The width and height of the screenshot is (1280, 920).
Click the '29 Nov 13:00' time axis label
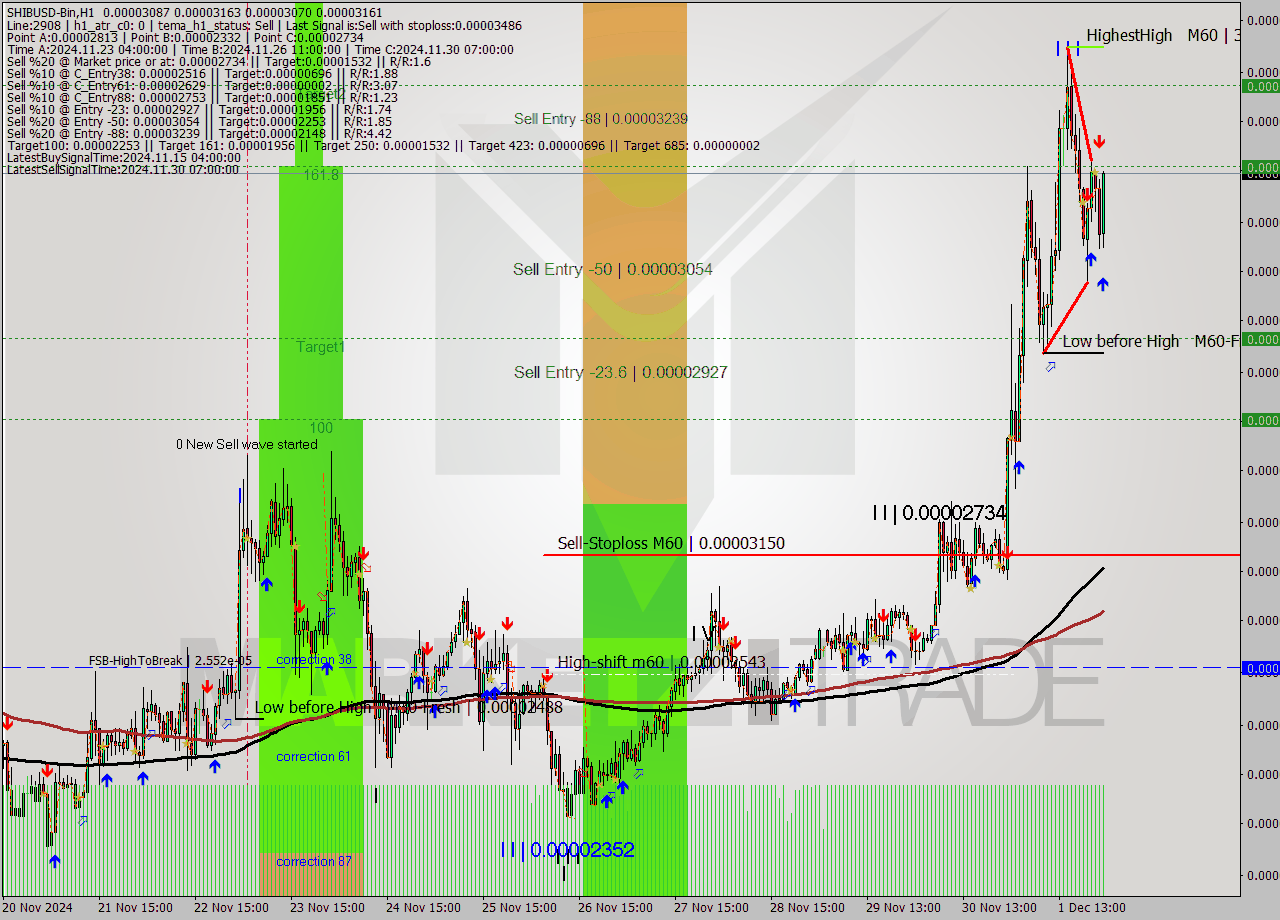pyautogui.click(x=903, y=908)
